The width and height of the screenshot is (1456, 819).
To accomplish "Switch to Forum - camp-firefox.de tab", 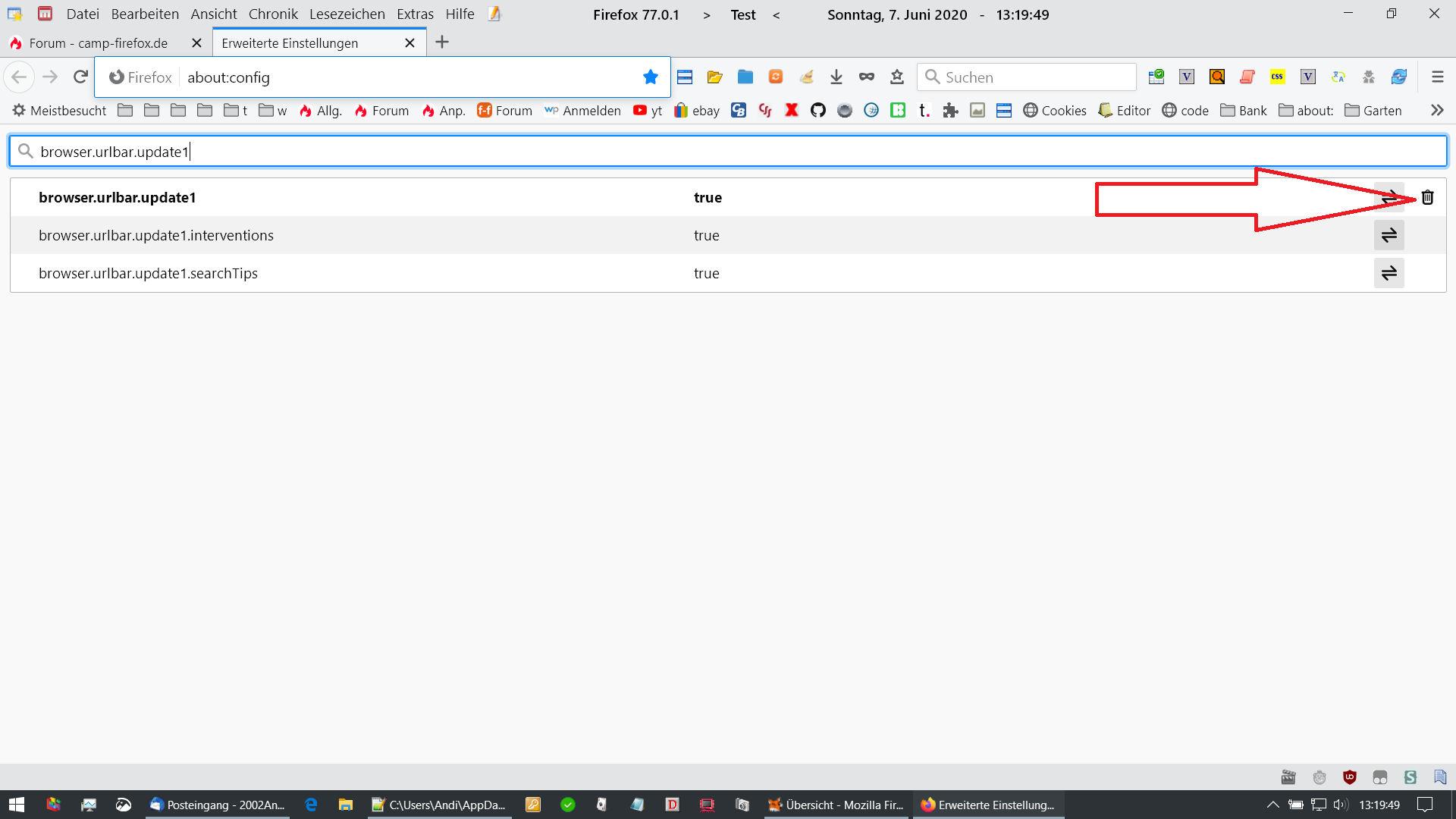I will [98, 43].
